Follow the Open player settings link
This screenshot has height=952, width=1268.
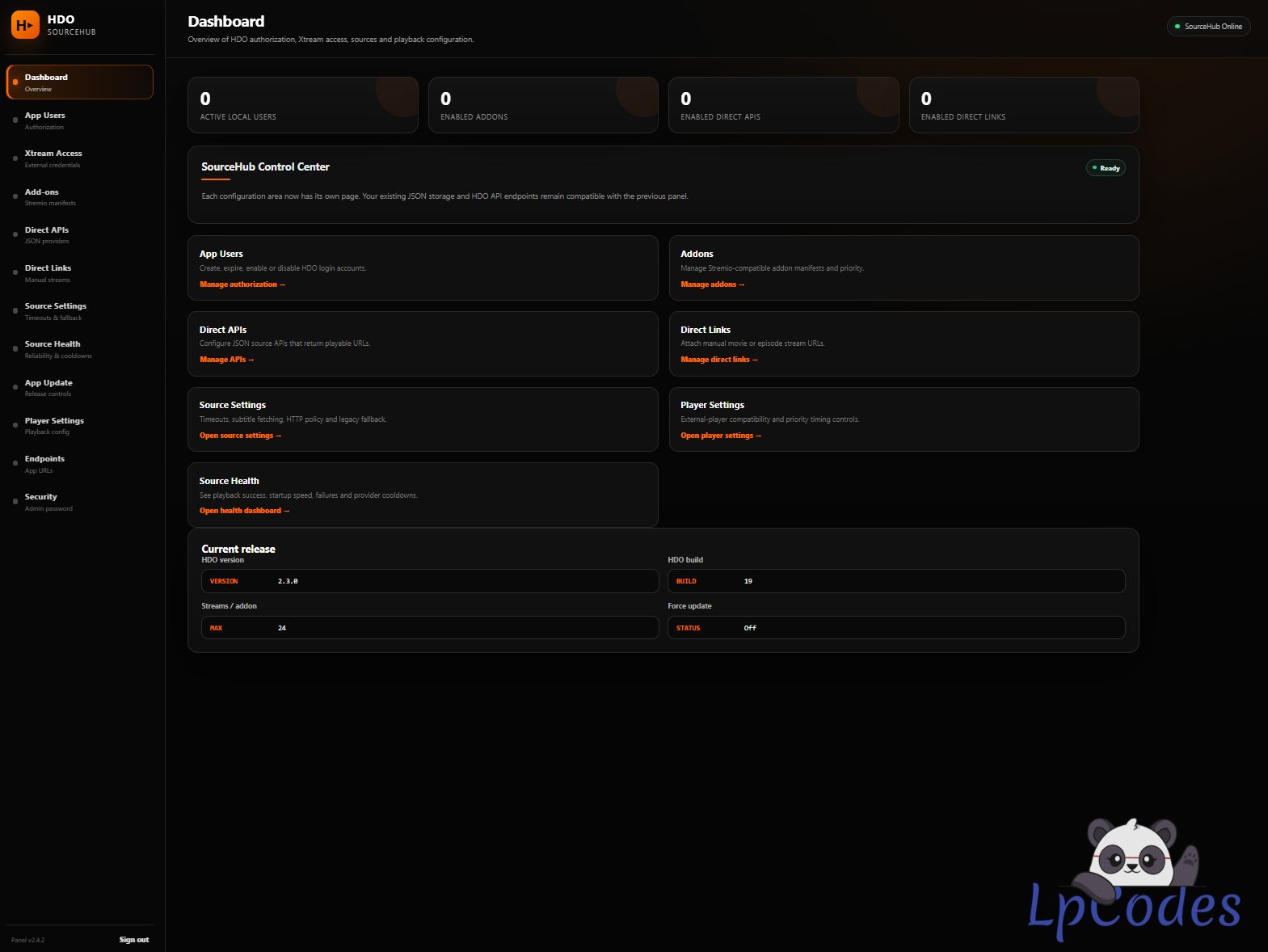721,436
